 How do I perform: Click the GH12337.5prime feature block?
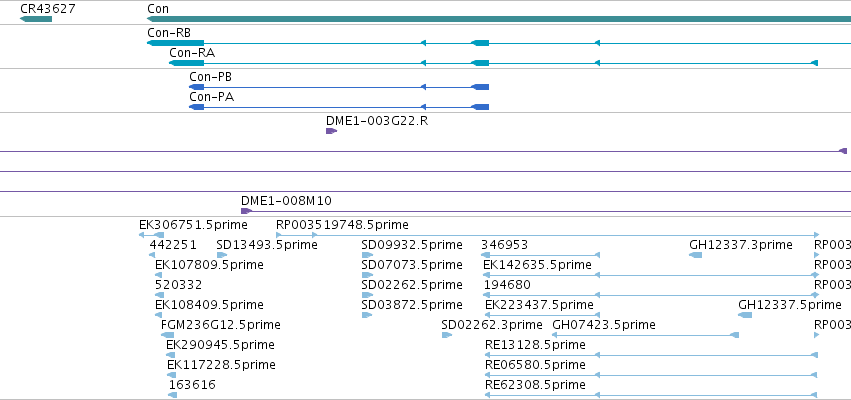click(x=745, y=315)
